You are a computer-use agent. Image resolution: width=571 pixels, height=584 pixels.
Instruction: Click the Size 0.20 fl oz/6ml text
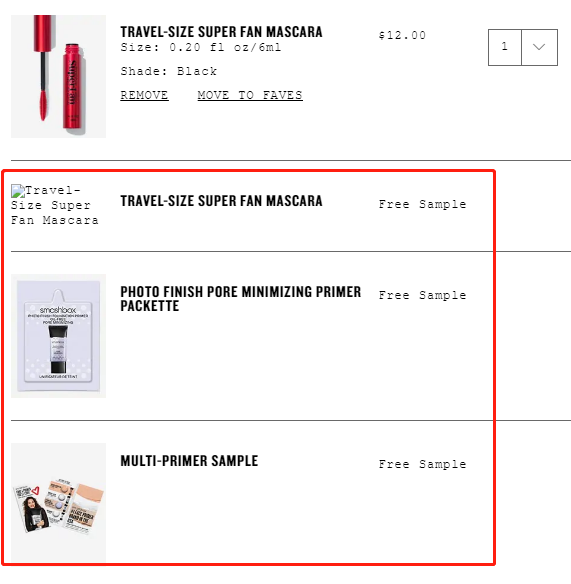tap(201, 48)
